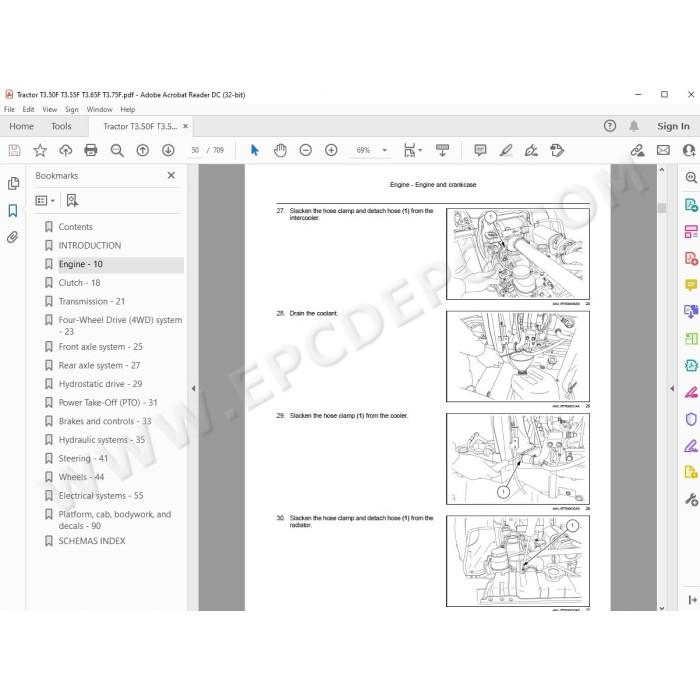Zoom out with minus icon

(x=305, y=150)
